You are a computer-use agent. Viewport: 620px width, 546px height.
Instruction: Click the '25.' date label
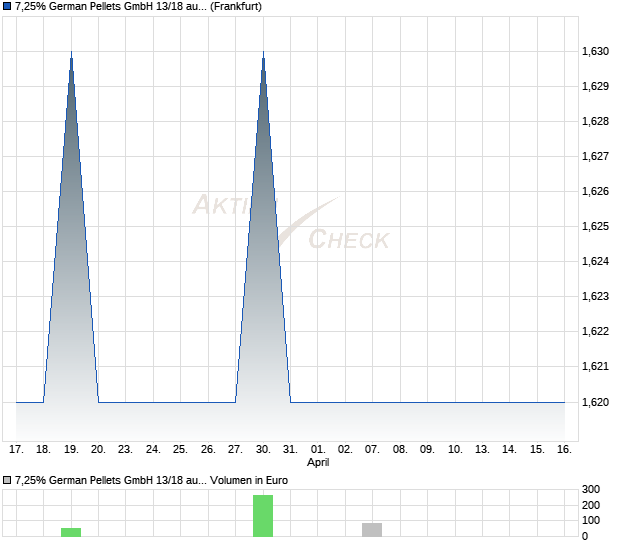[x=180, y=450]
